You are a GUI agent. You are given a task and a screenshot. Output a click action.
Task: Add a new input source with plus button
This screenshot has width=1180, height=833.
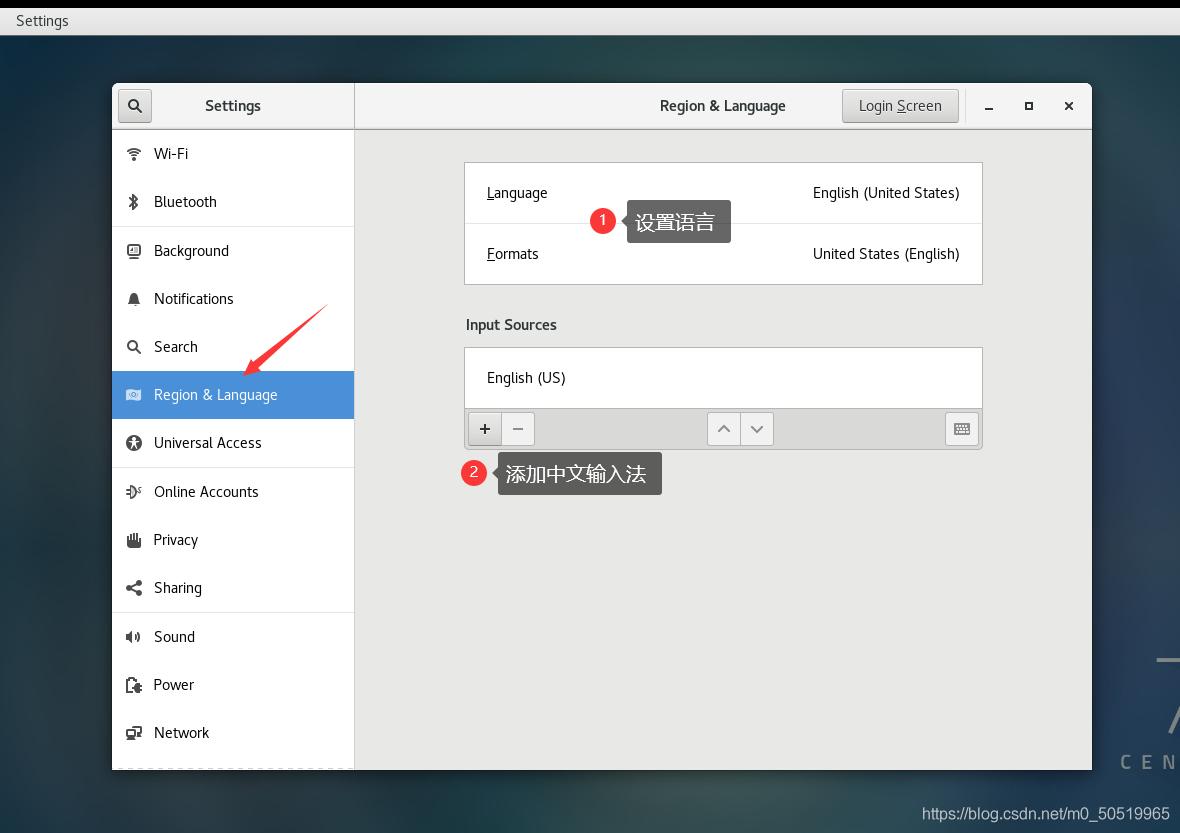pyautogui.click(x=484, y=428)
